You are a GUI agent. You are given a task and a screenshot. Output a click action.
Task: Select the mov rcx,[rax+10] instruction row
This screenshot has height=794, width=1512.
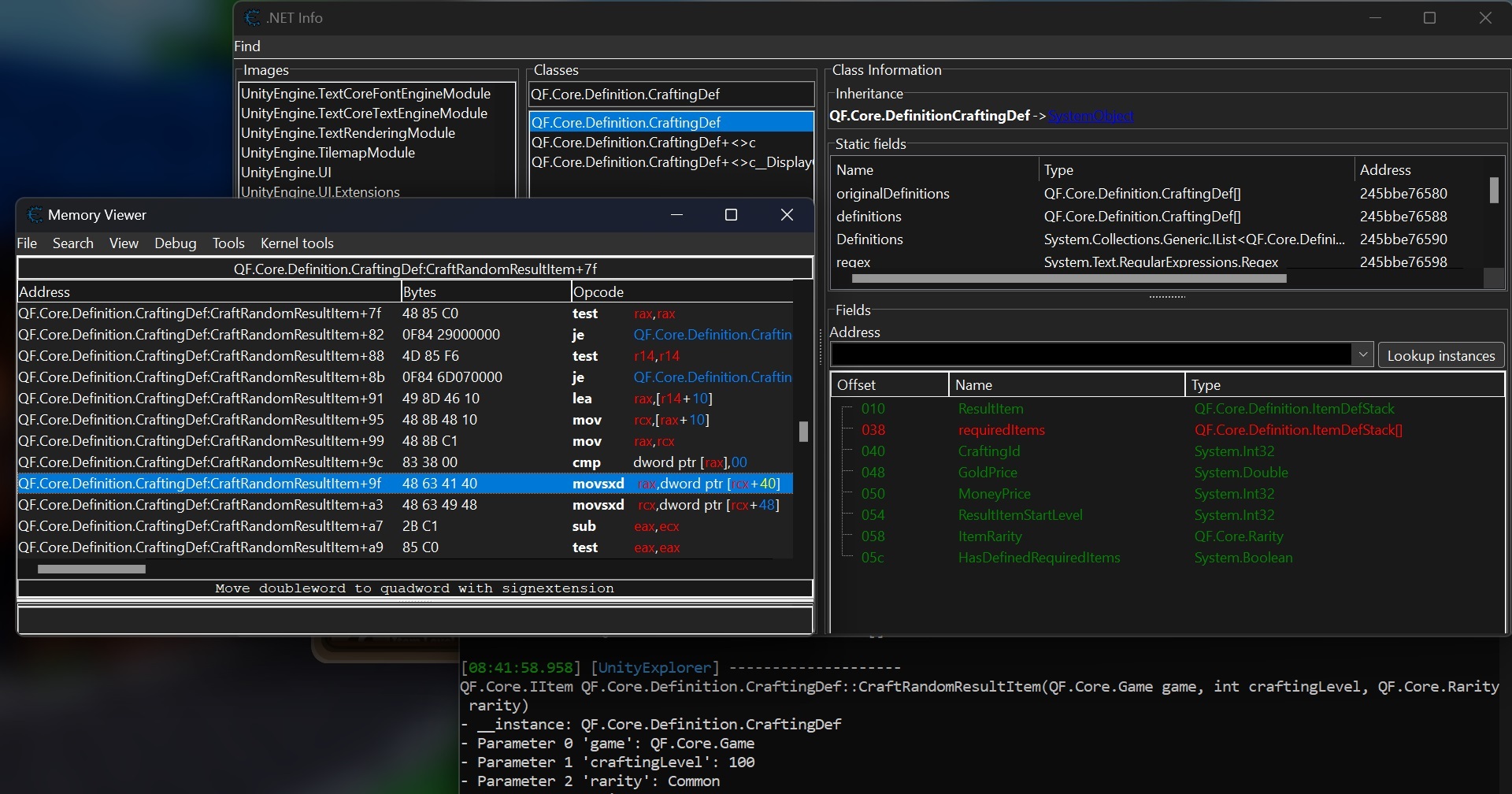405,420
